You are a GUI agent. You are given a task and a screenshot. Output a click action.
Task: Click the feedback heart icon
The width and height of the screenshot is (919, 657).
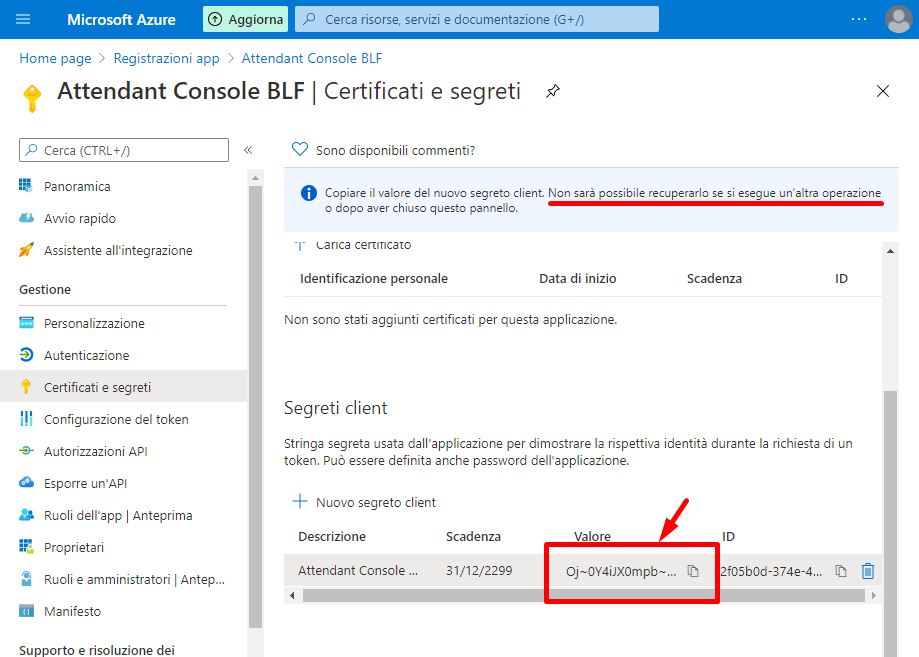[299, 149]
